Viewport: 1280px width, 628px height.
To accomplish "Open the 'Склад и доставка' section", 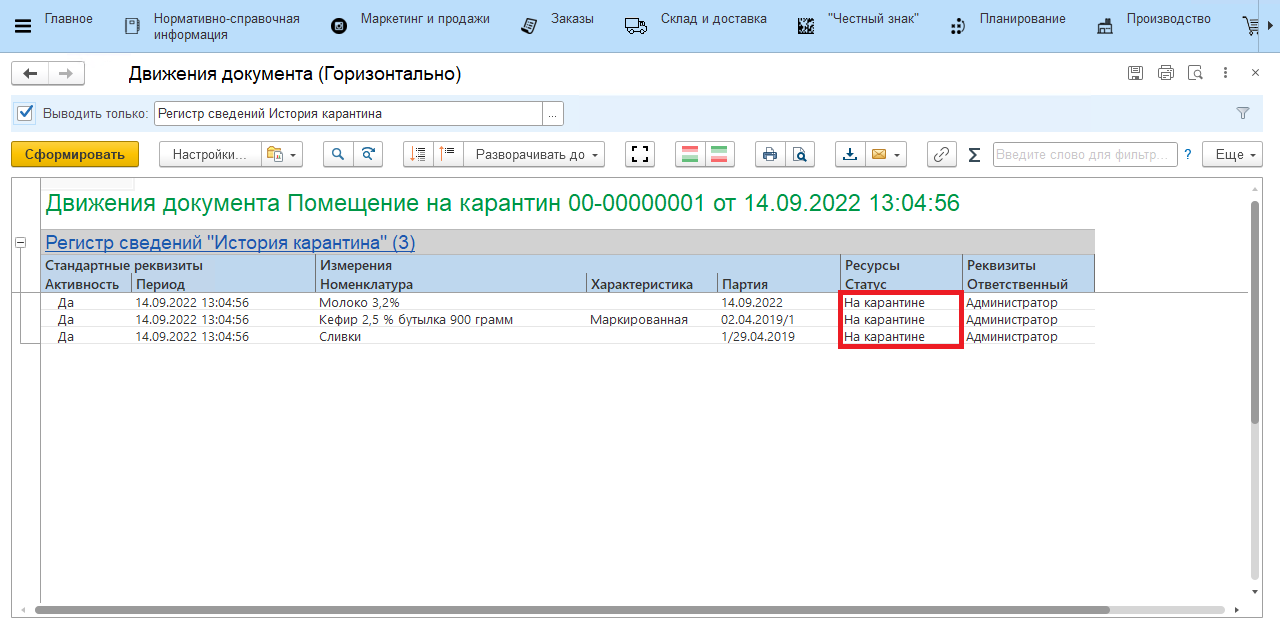I will [x=713, y=19].
